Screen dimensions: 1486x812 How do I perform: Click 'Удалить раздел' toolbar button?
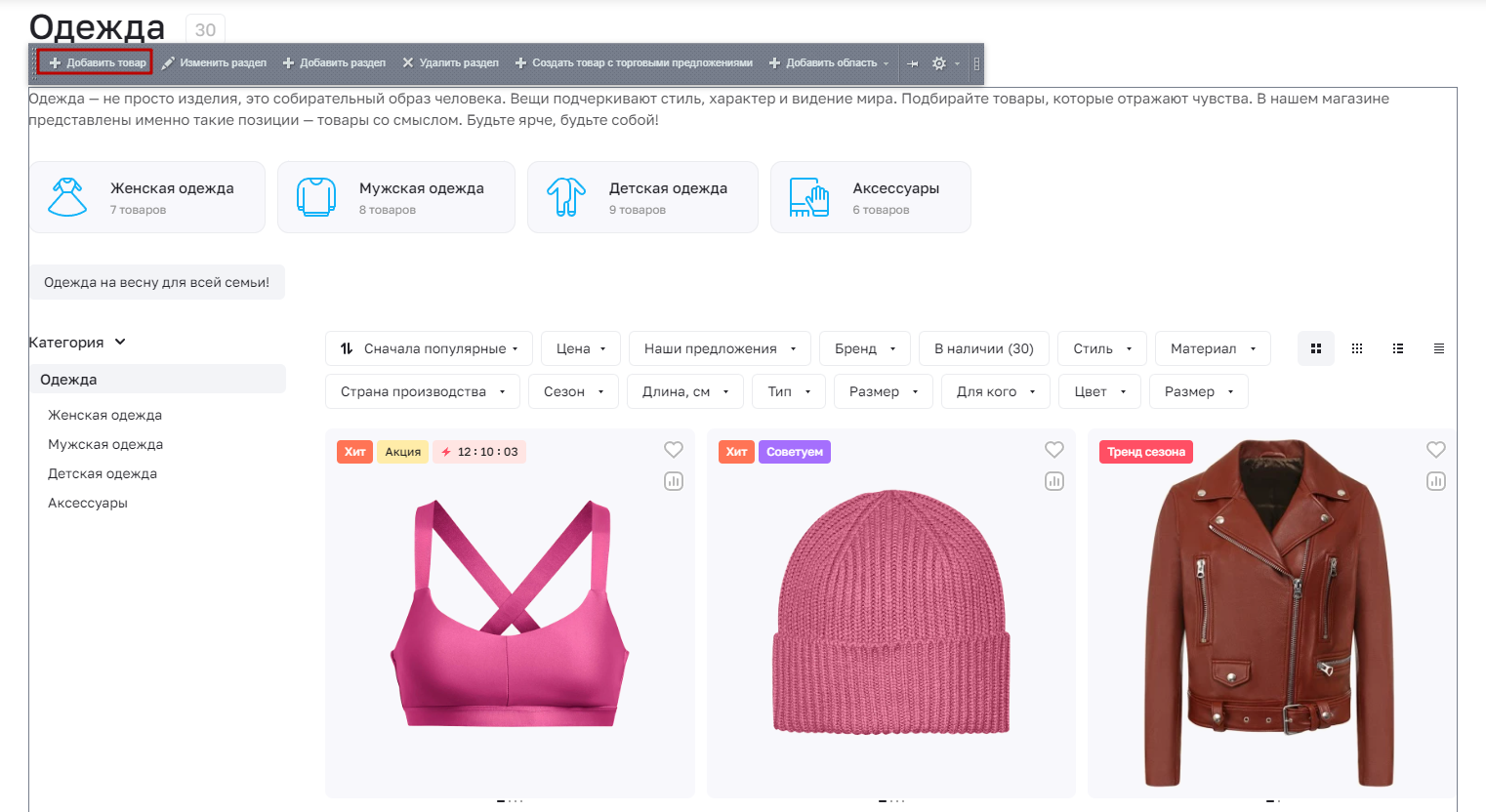[x=450, y=62]
